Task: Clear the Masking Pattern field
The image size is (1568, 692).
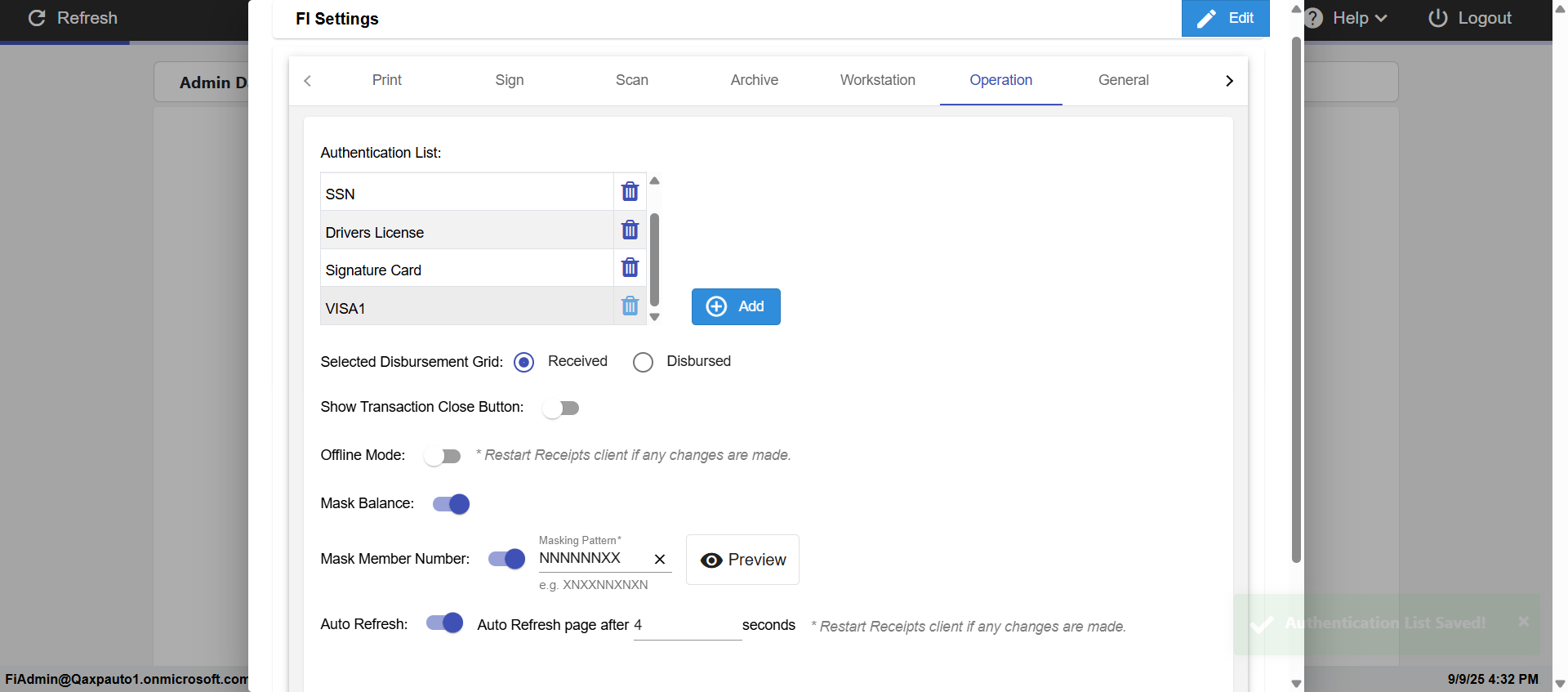Action: coord(660,560)
